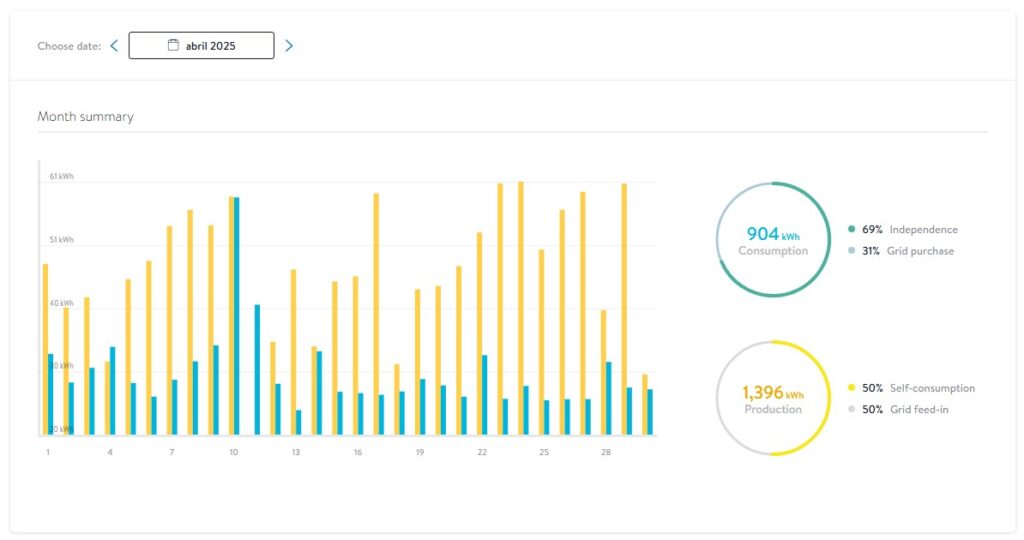The height and width of the screenshot is (540, 1024).
Task: Click the green Independence legend dot
Action: pos(851,230)
